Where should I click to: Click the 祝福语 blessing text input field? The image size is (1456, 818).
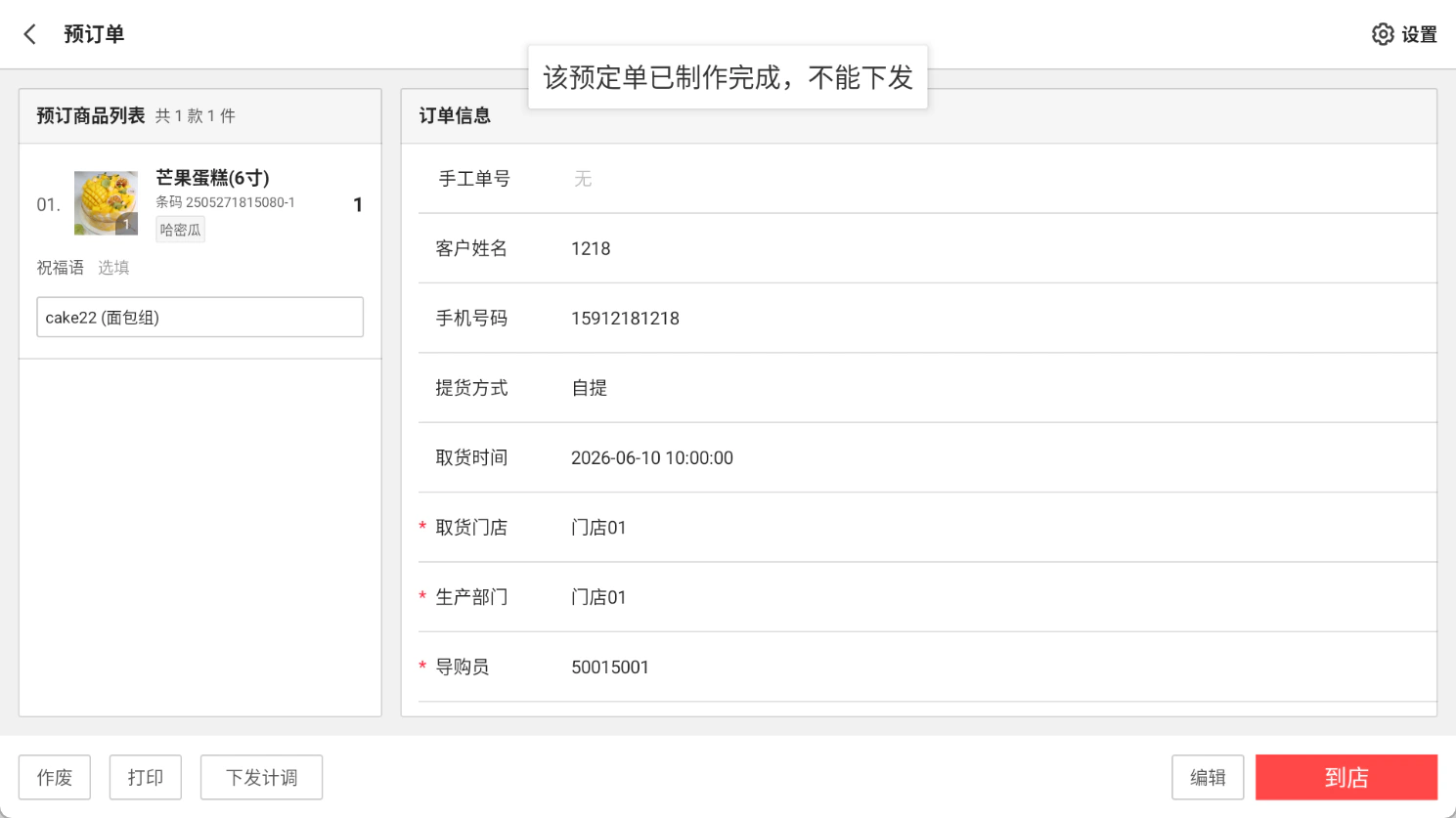[x=199, y=317]
